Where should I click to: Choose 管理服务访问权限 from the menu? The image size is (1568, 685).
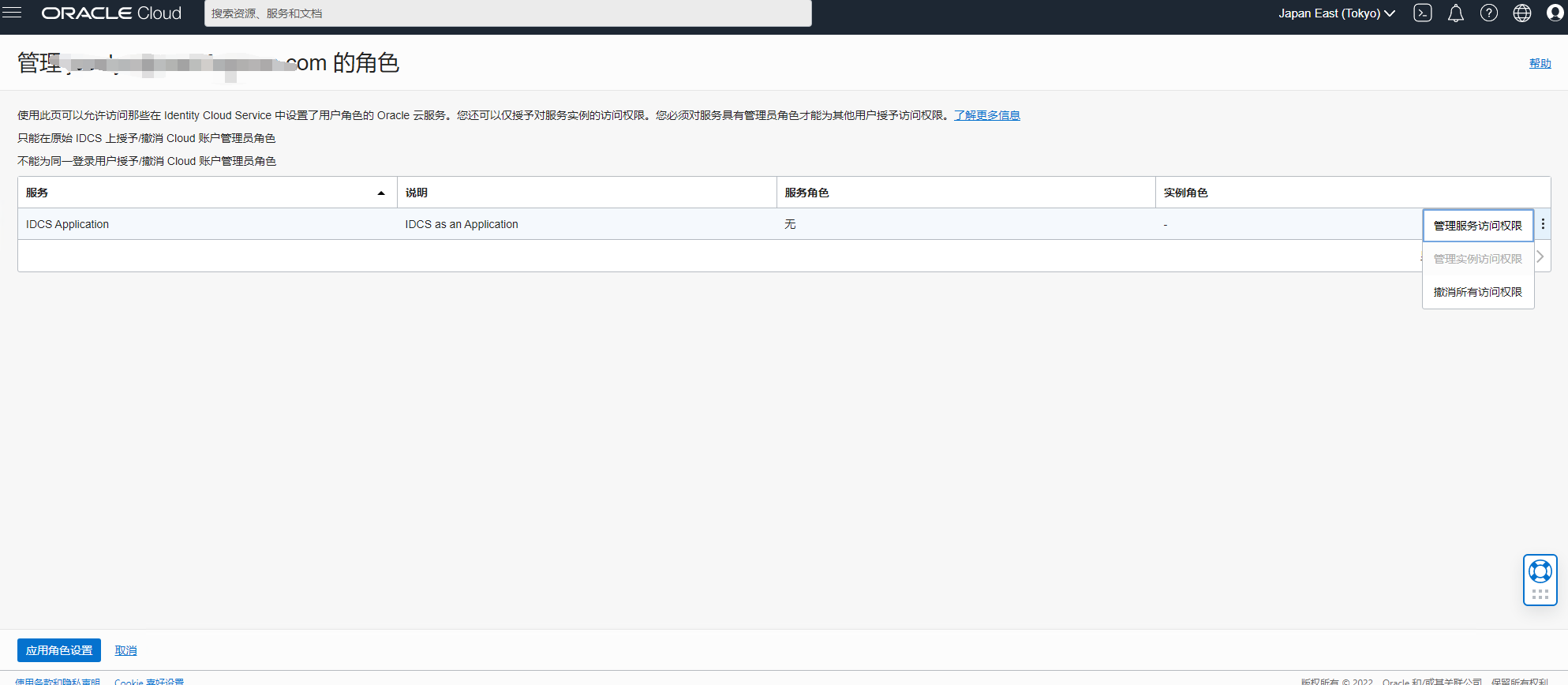(1478, 226)
